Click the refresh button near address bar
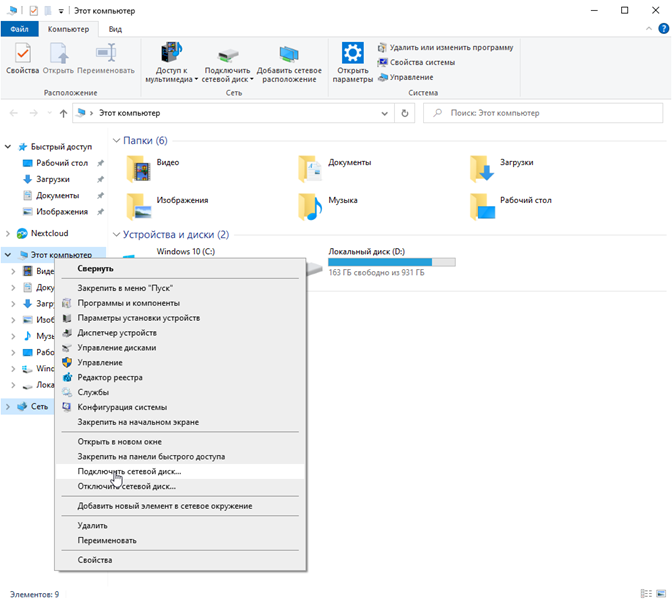Image resolution: width=672 pixels, height=602 pixels. [x=405, y=113]
